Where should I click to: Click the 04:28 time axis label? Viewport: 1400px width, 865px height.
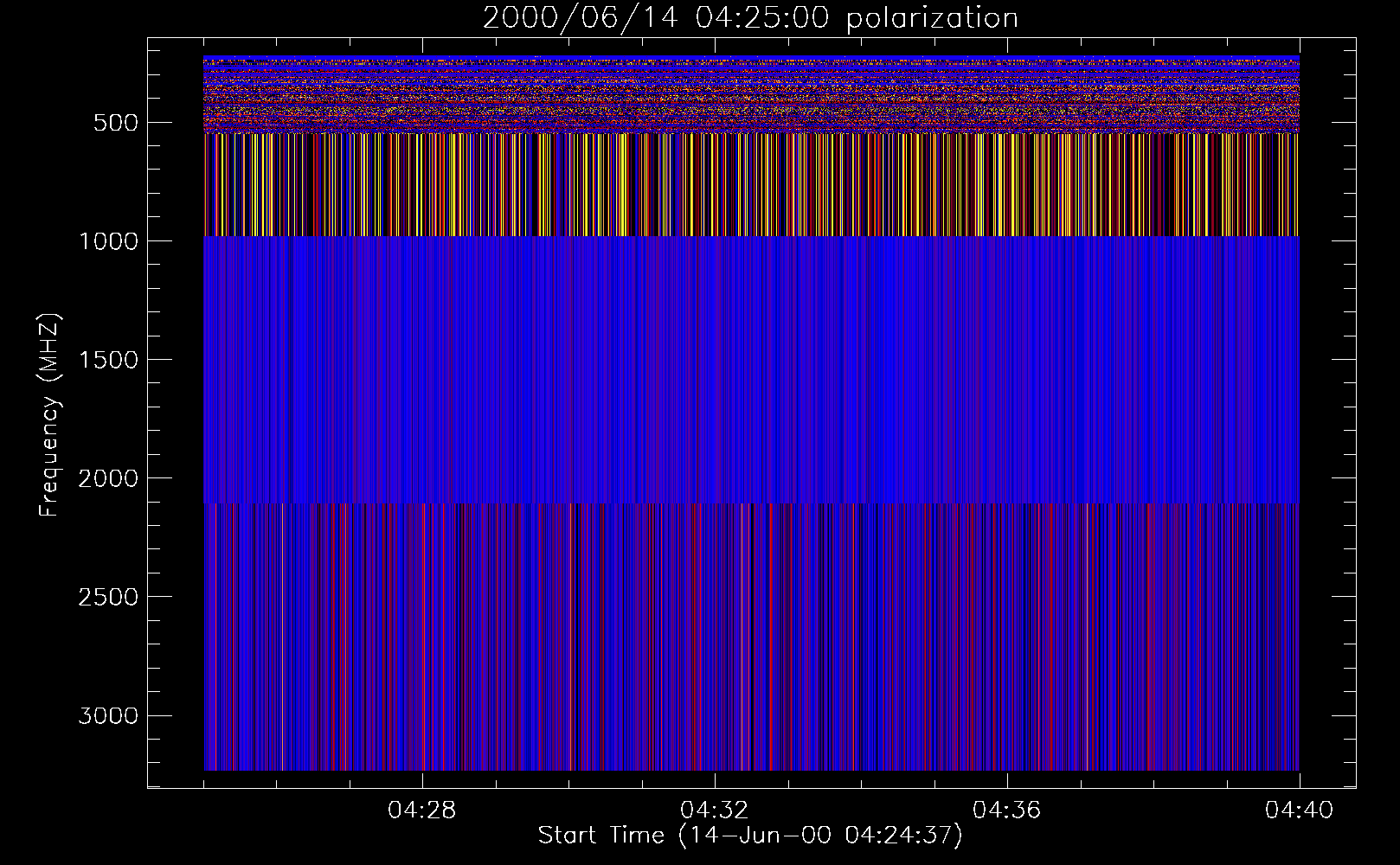click(422, 811)
